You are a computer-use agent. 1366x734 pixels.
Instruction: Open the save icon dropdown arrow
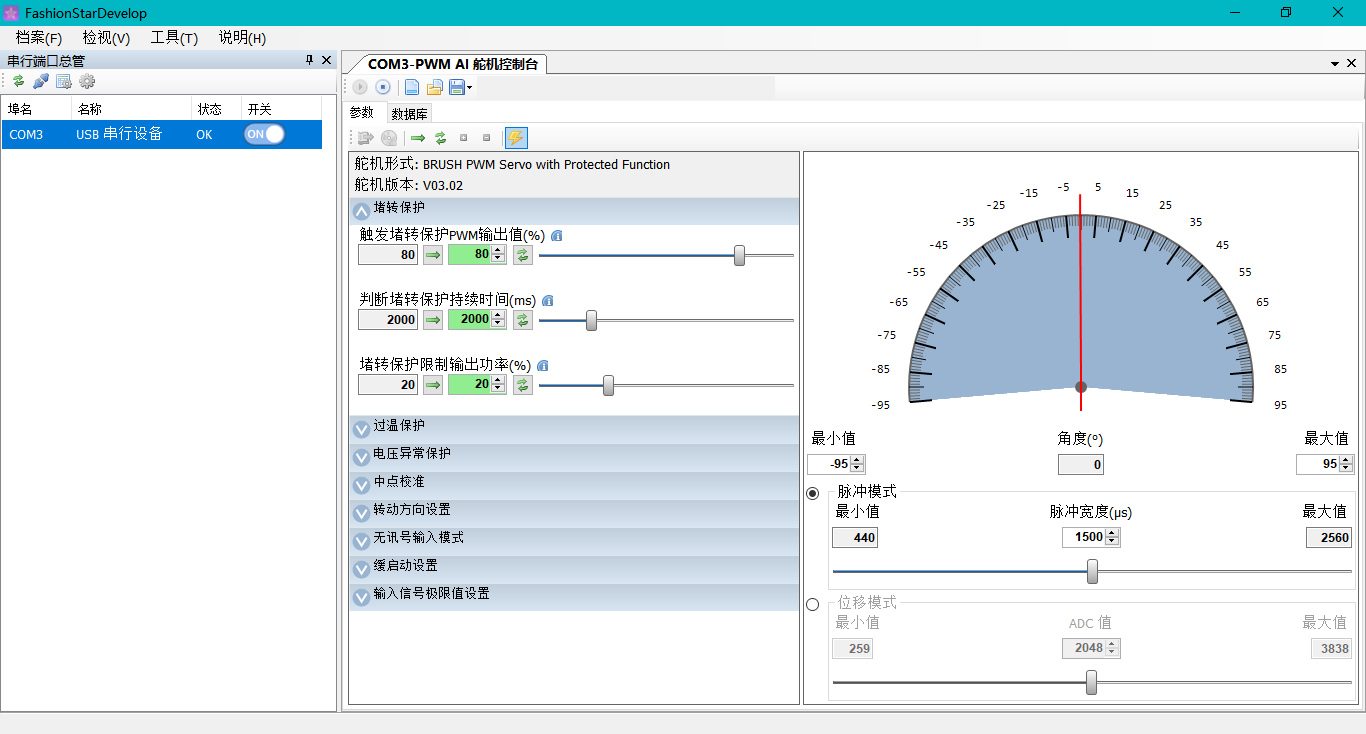pos(469,88)
